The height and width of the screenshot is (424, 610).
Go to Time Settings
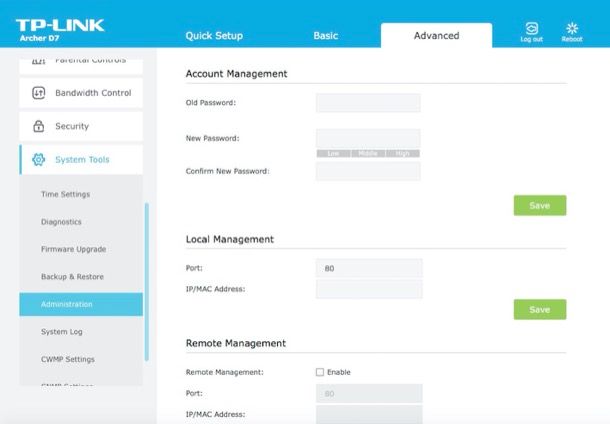(65, 194)
